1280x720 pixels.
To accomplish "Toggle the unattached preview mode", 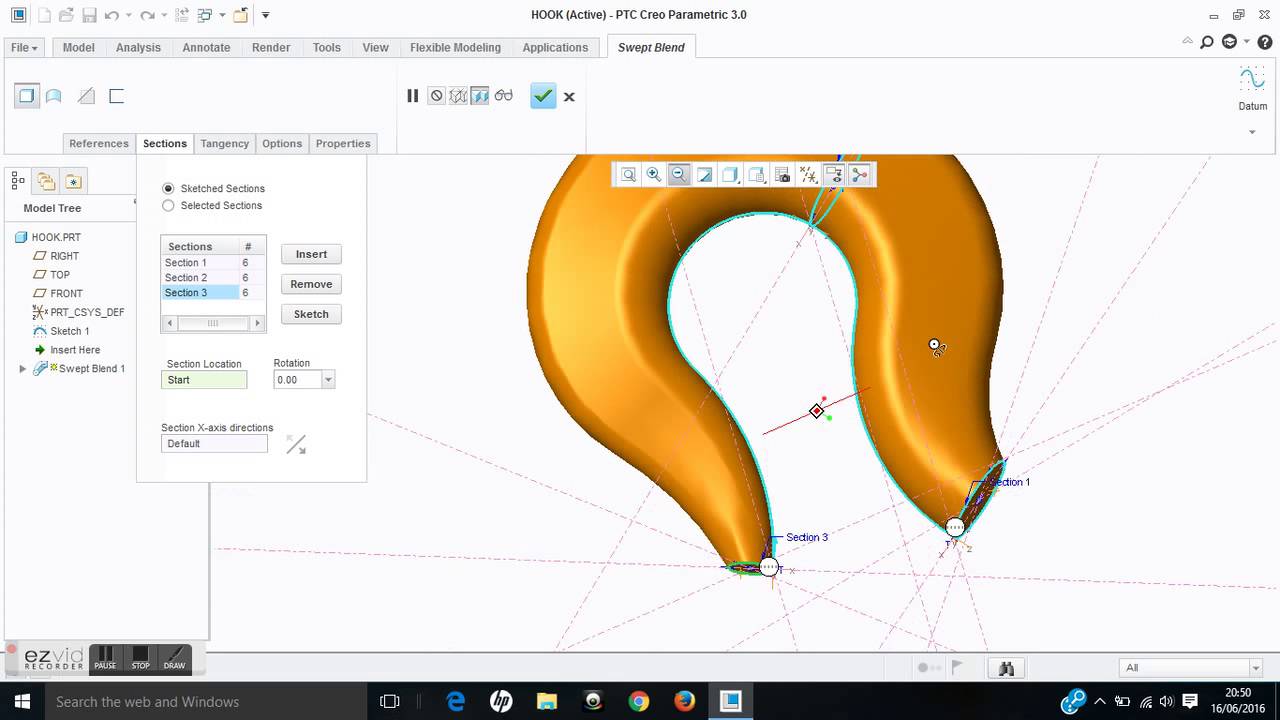I will click(458, 96).
